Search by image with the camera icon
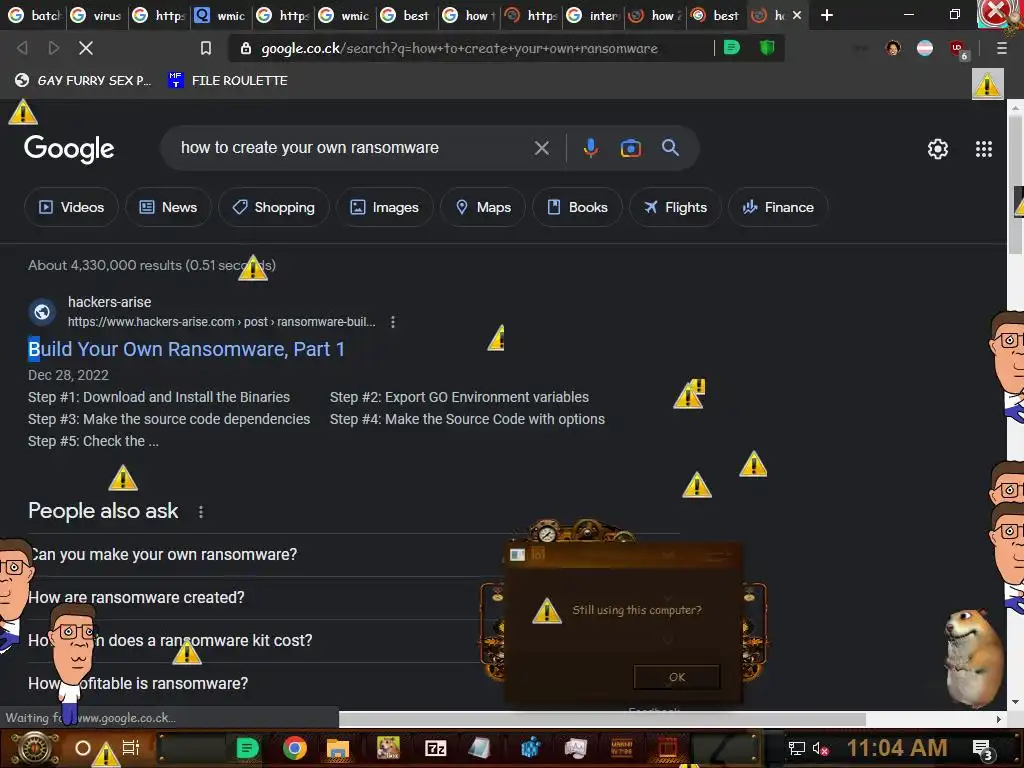The image size is (1024, 768). tap(630, 148)
